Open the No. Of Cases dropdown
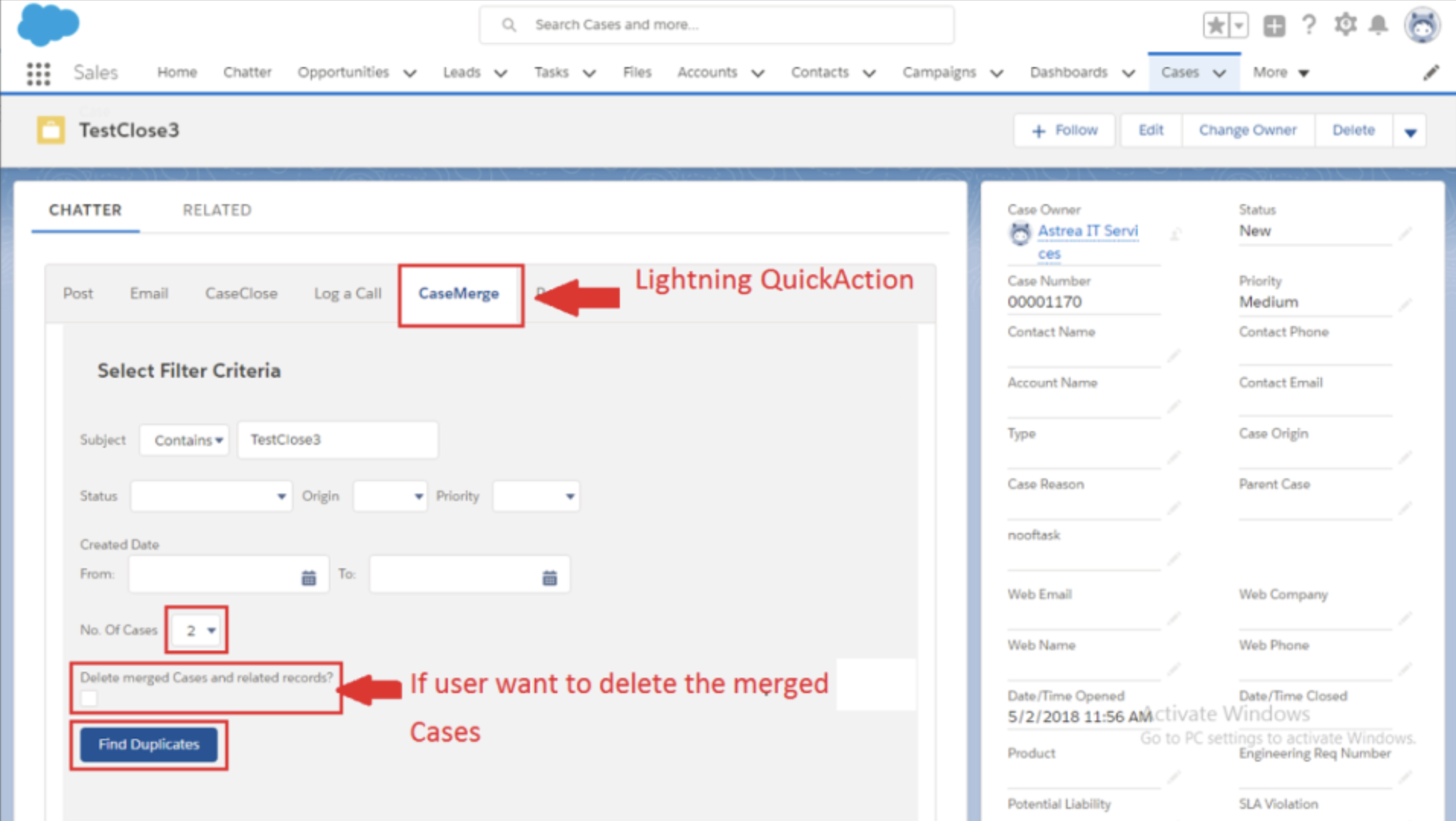Screen dimensions: 1456x821 click(x=196, y=630)
